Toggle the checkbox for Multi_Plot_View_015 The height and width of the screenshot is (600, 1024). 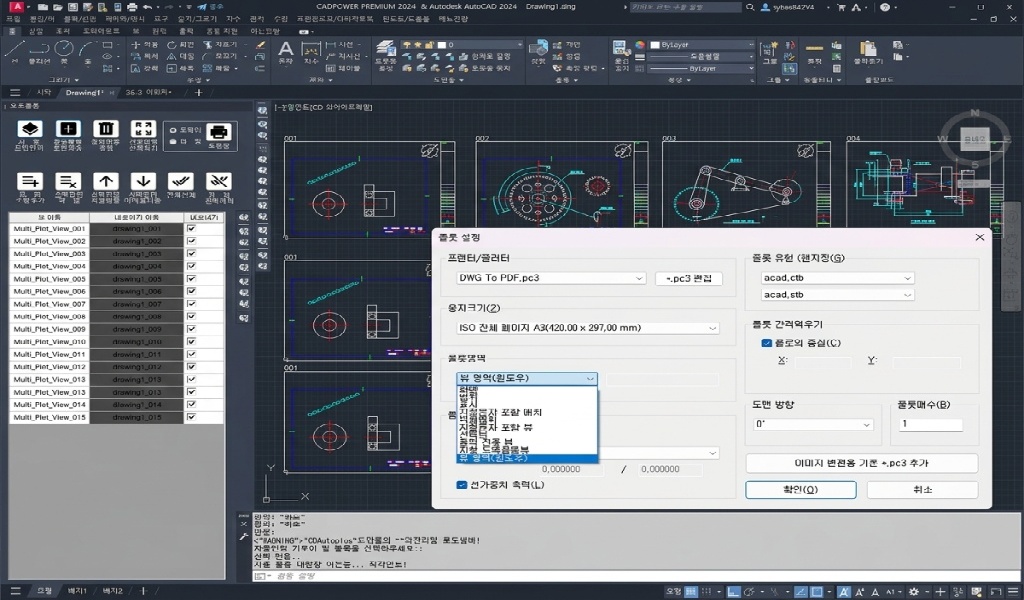[x=191, y=417]
